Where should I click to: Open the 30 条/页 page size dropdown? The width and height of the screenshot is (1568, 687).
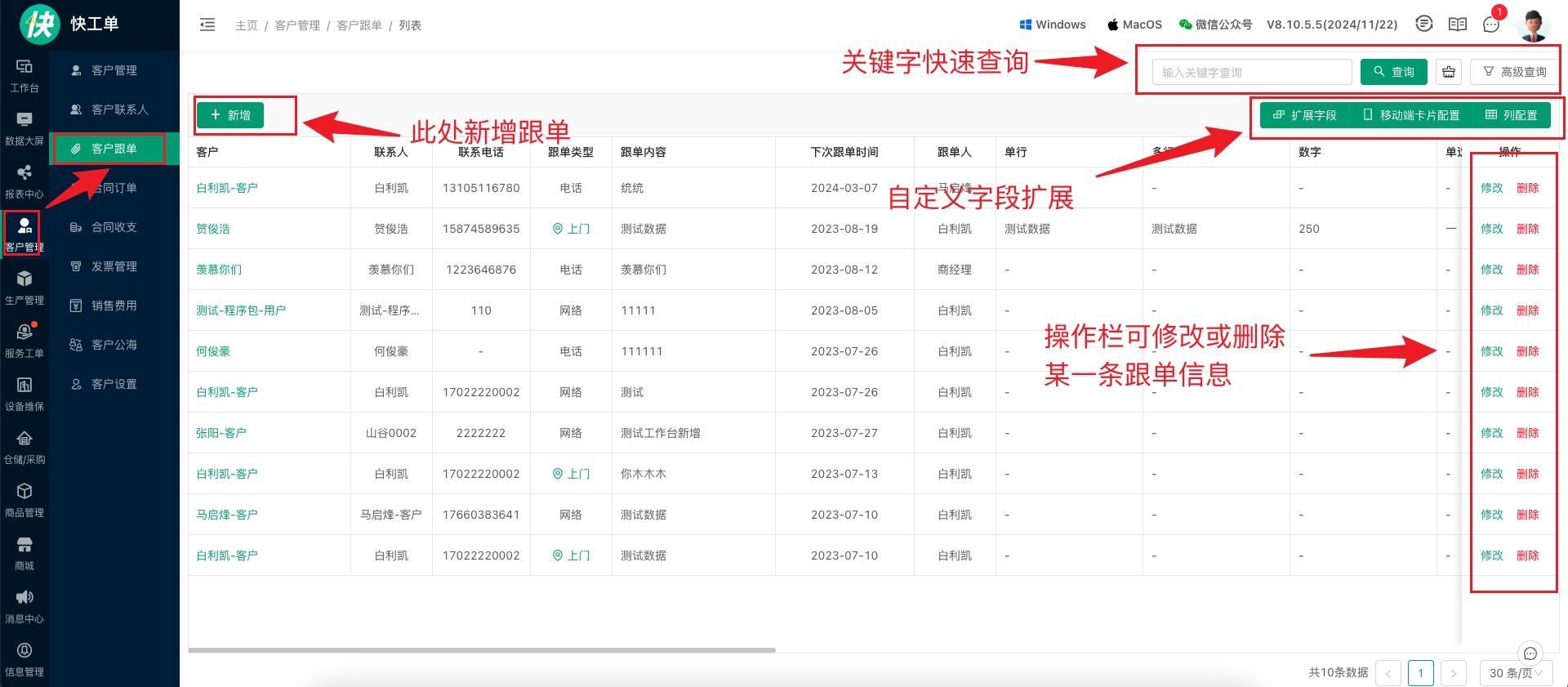click(x=1517, y=673)
